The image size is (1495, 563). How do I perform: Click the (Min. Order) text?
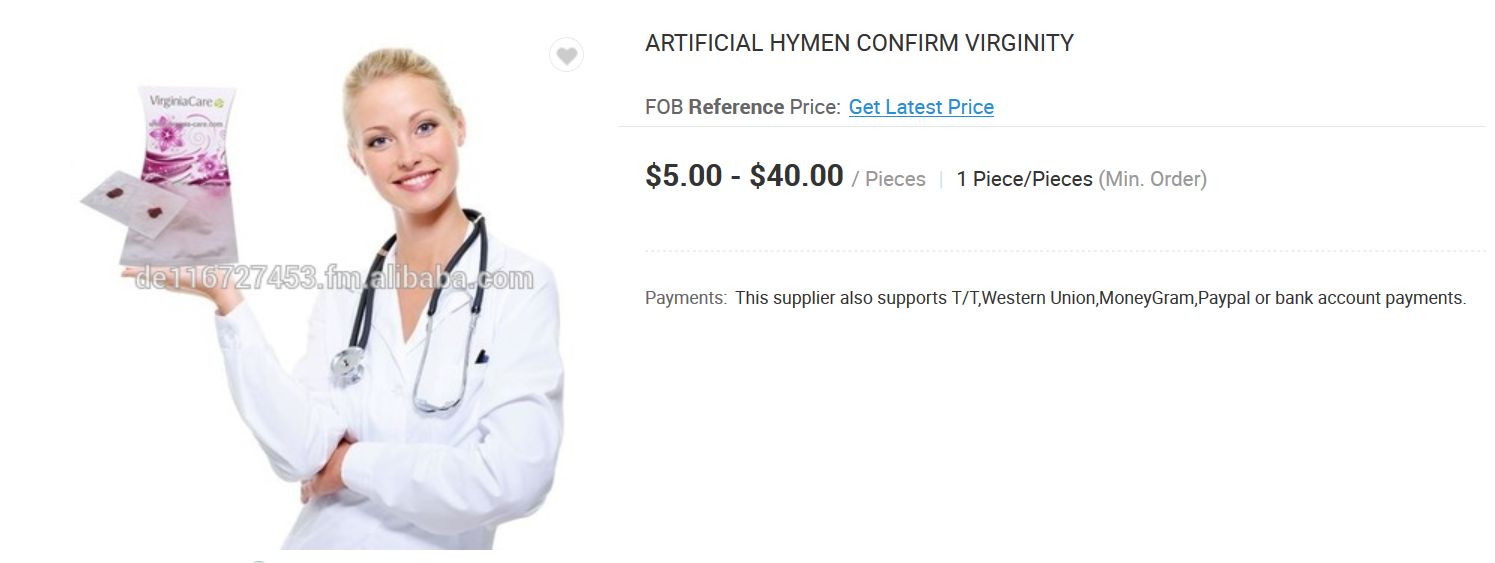[1152, 179]
